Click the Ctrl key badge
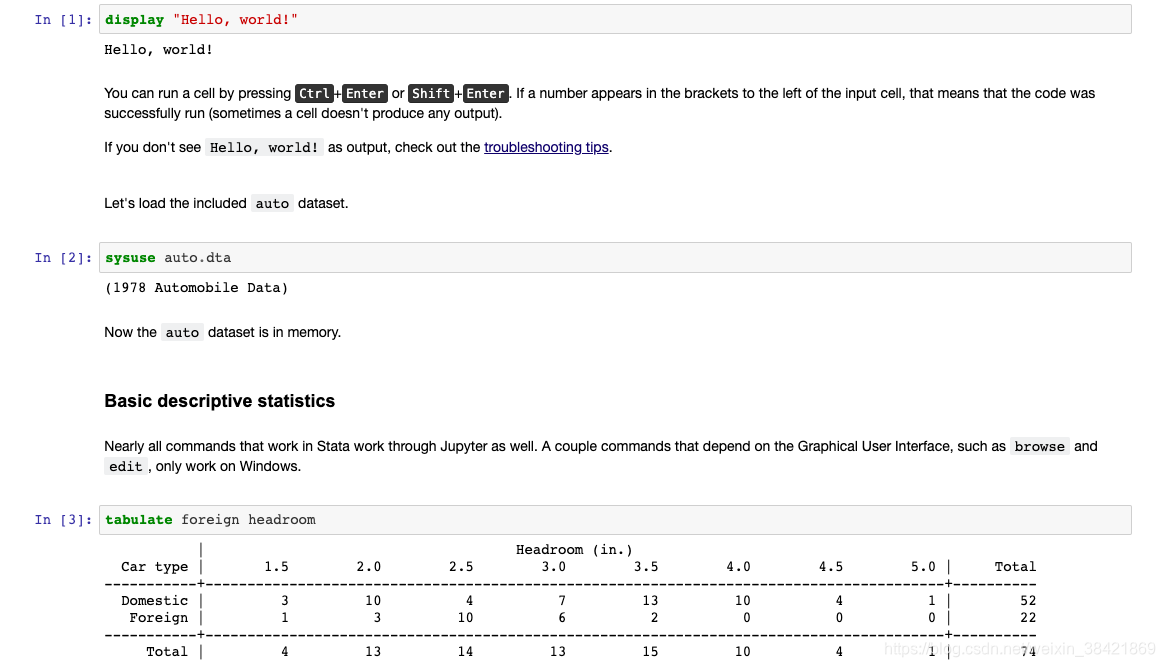The height and width of the screenshot is (667, 1165). tap(314, 93)
